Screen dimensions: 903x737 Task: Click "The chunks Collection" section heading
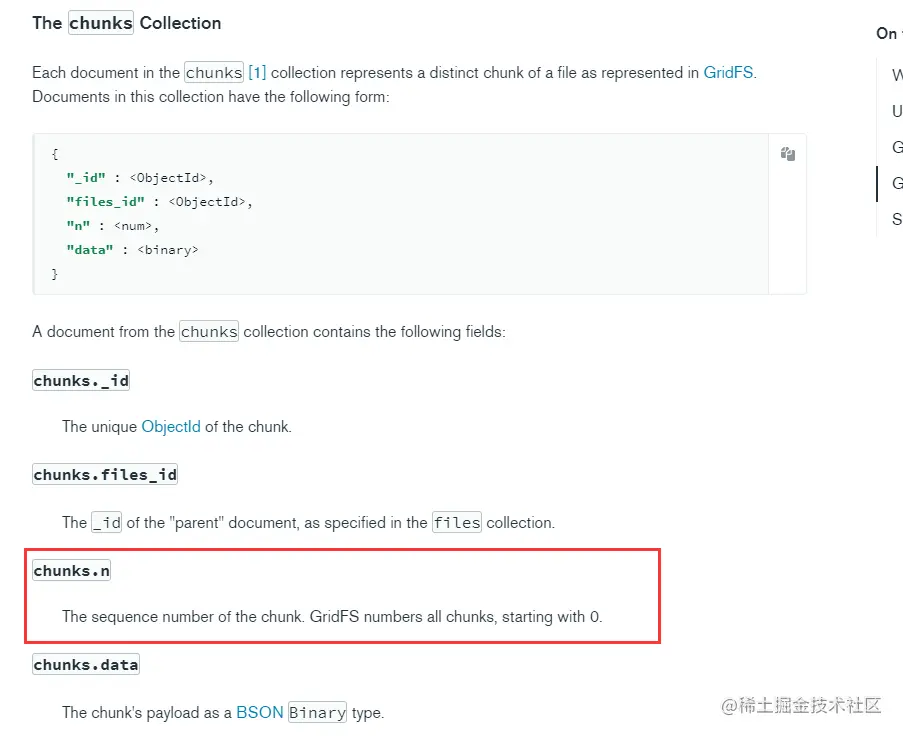(127, 23)
